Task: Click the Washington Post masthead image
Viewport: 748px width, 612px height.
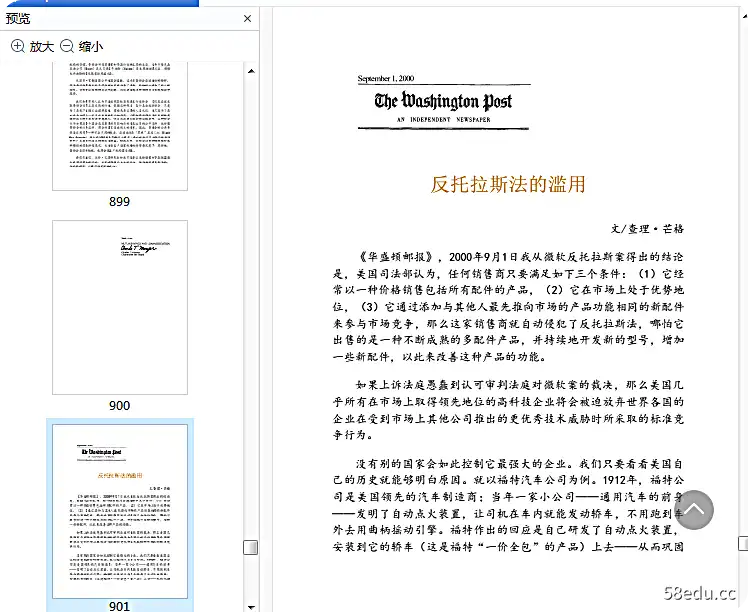Action: coord(444,106)
